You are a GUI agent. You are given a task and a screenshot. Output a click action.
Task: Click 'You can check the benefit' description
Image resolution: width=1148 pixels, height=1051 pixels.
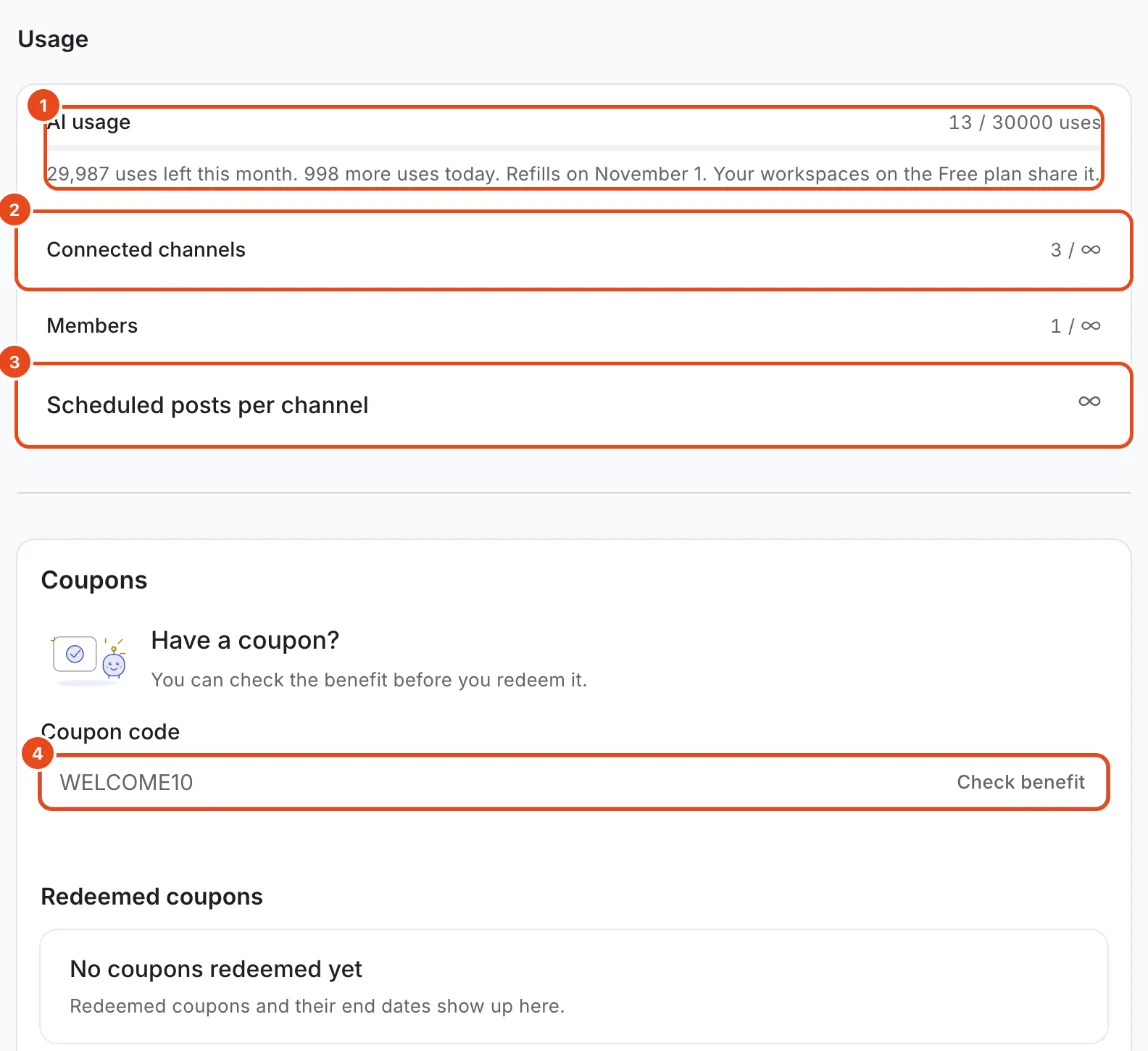pos(369,680)
